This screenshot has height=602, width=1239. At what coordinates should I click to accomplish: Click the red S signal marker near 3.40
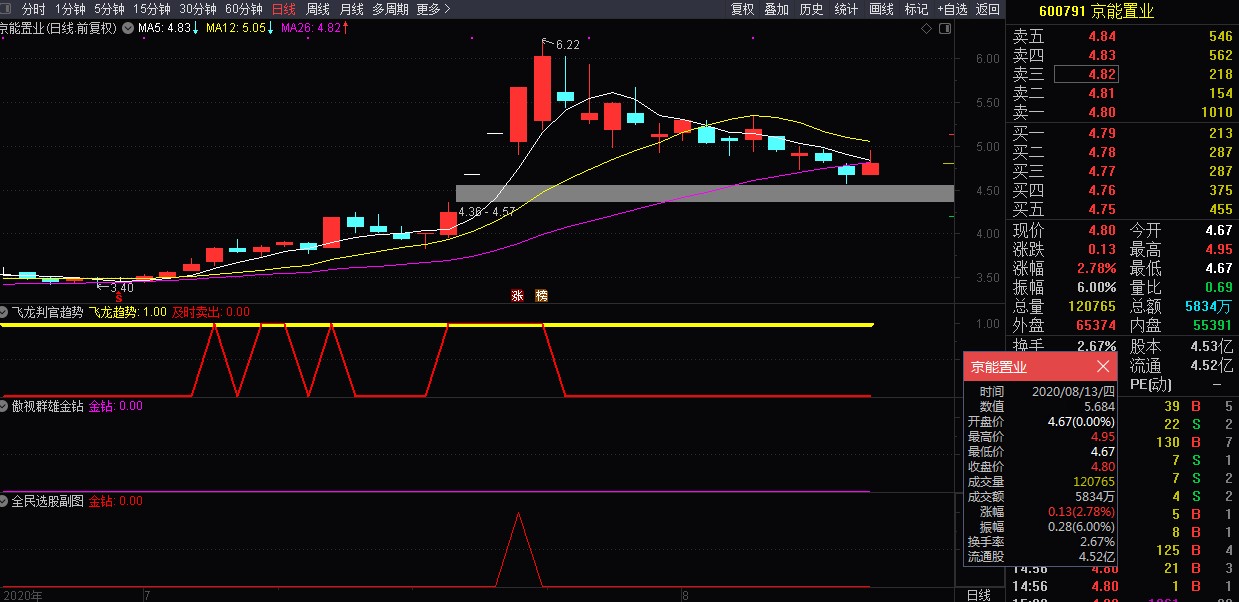pos(118,297)
